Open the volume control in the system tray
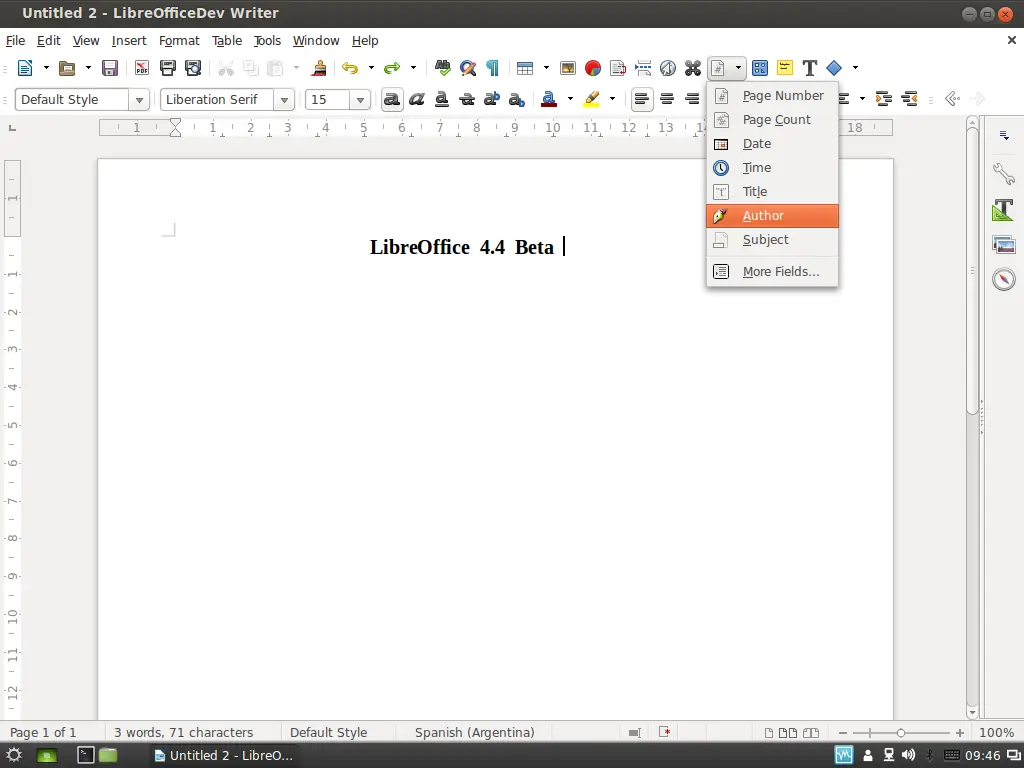 pyautogui.click(x=908, y=756)
